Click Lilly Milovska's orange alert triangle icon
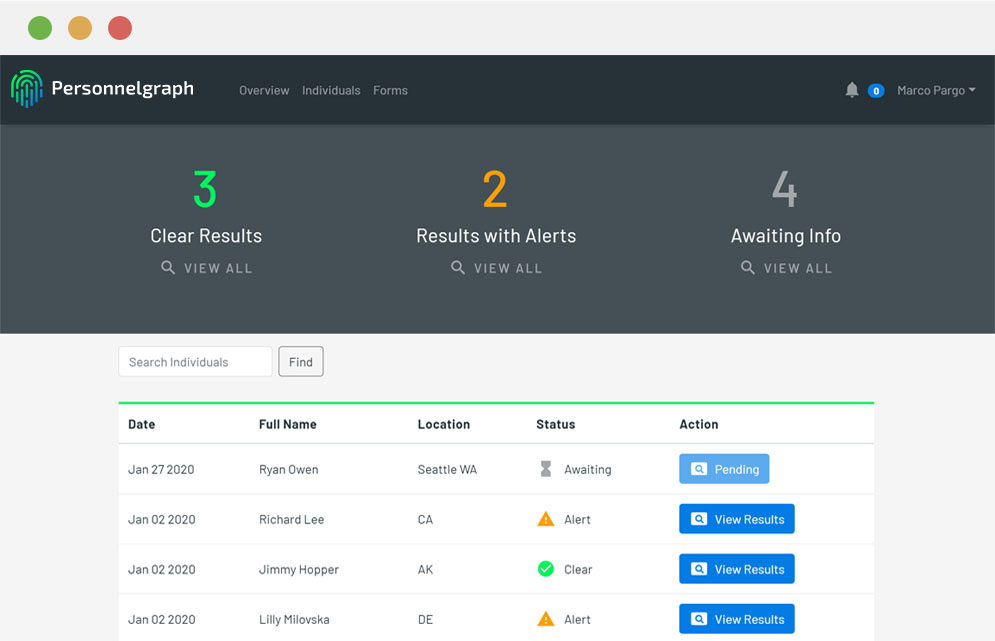 546,619
